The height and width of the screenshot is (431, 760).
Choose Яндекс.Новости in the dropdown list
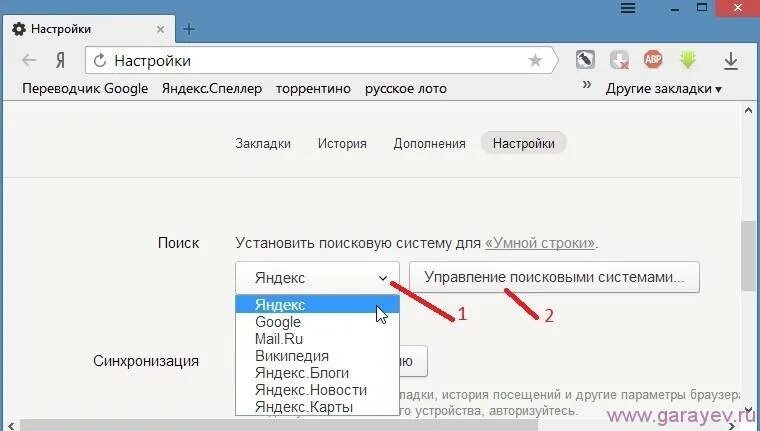[317, 390]
